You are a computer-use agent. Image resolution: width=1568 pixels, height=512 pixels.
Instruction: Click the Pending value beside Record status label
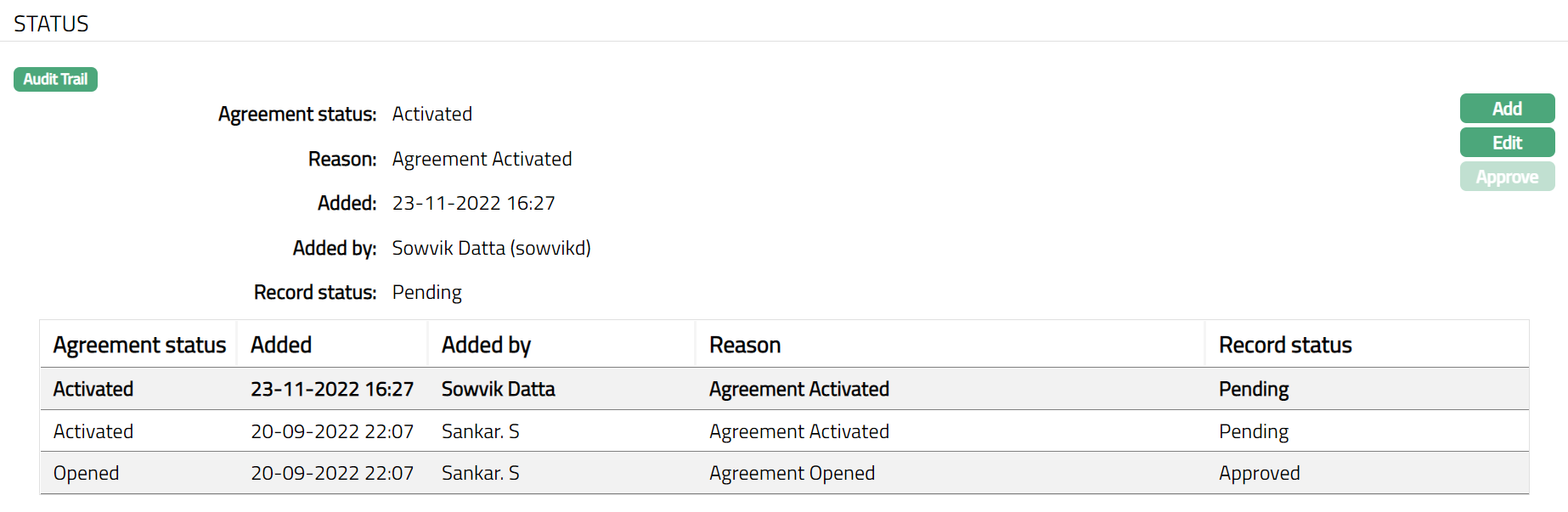pos(426,292)
